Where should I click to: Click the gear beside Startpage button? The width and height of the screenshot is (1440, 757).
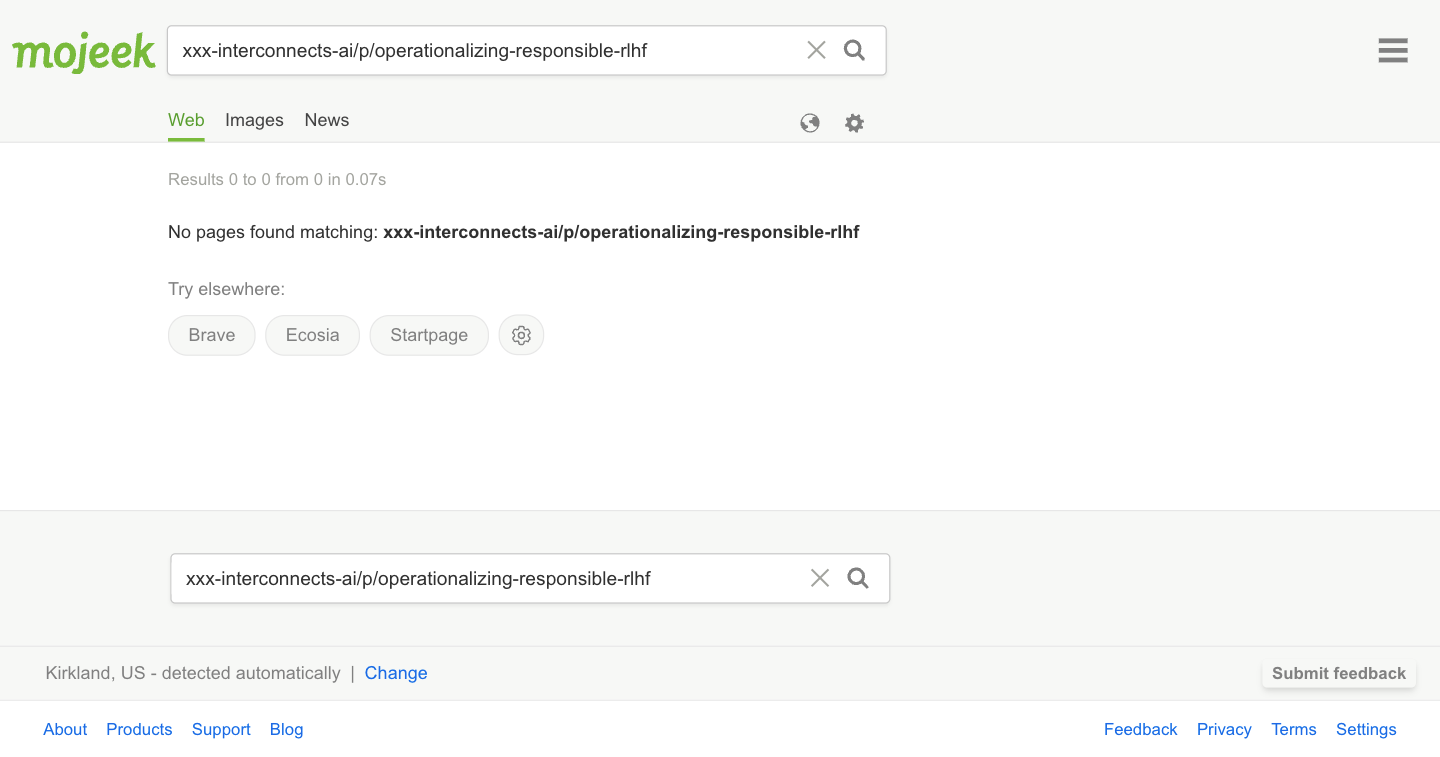(x=521, y=335)
